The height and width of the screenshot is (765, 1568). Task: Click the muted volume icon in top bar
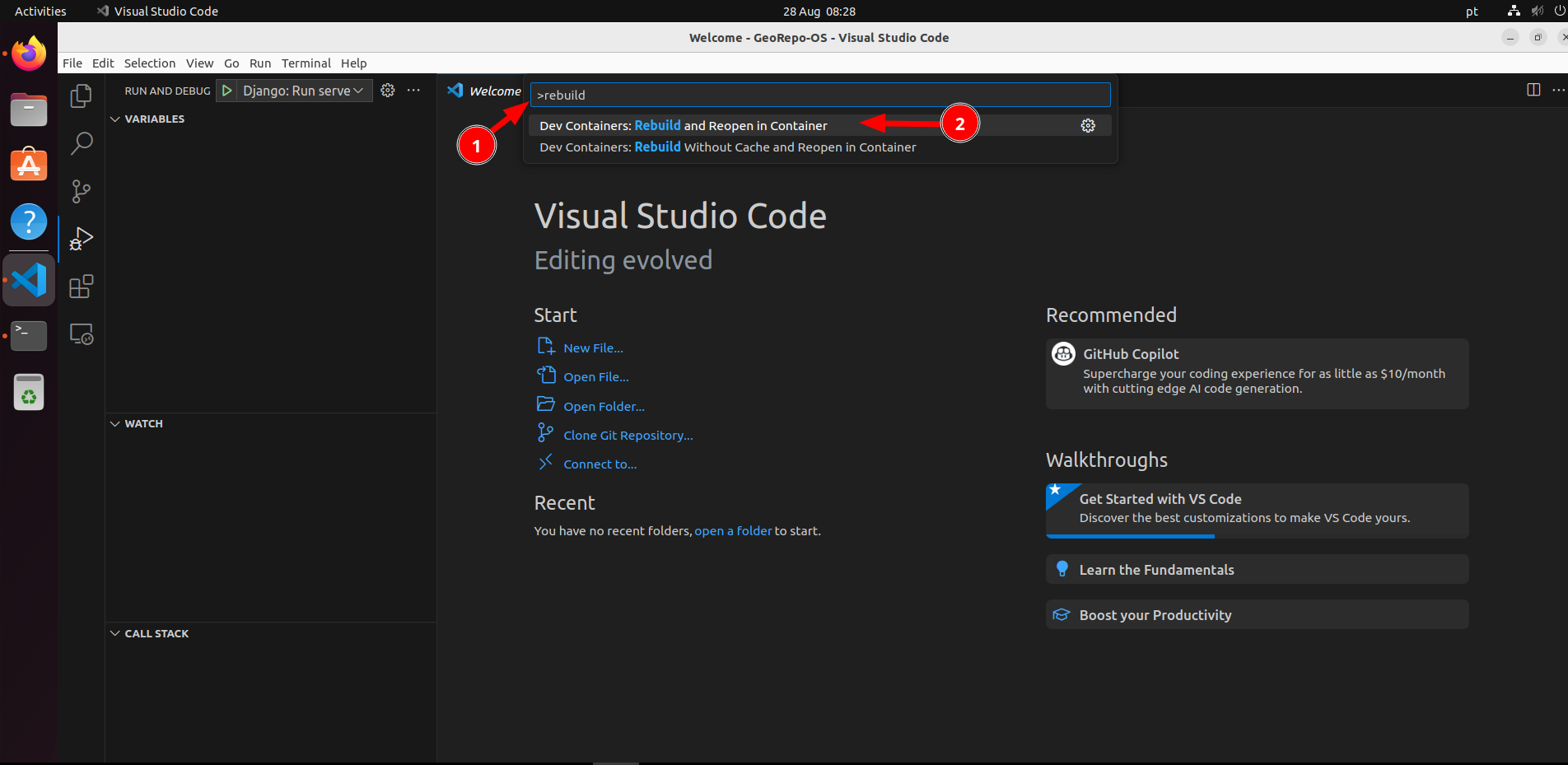1537,11
